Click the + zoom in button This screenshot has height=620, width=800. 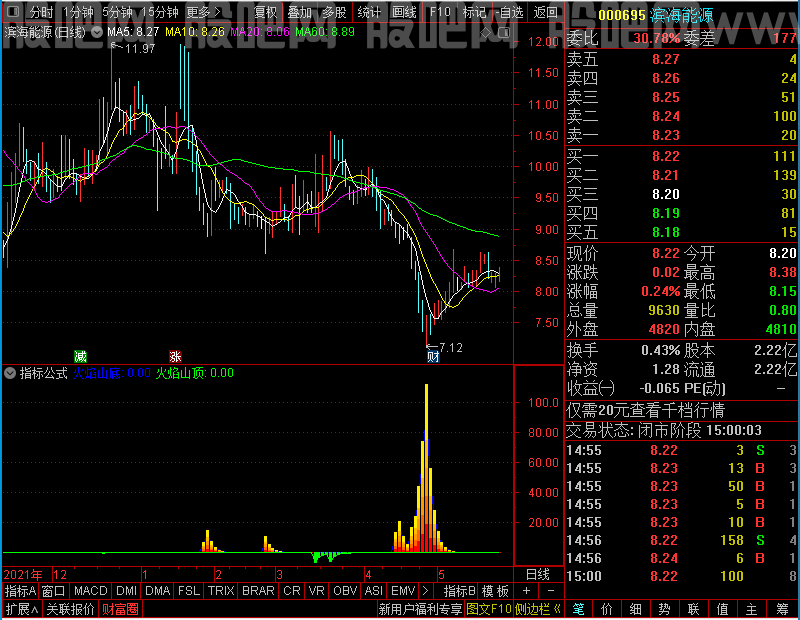[527, 590]
